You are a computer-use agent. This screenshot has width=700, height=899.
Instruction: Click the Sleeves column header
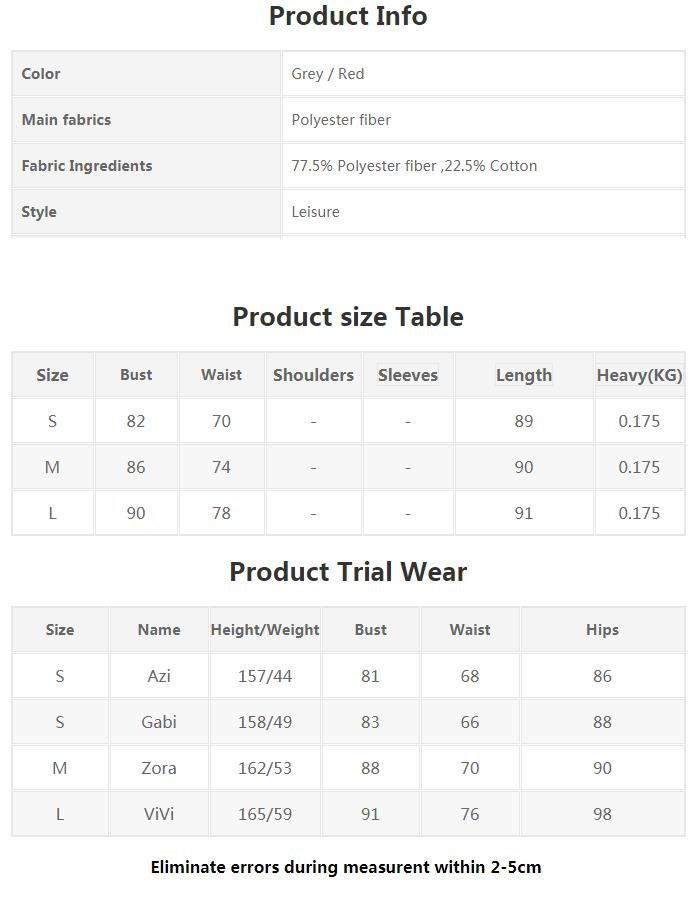408,375
